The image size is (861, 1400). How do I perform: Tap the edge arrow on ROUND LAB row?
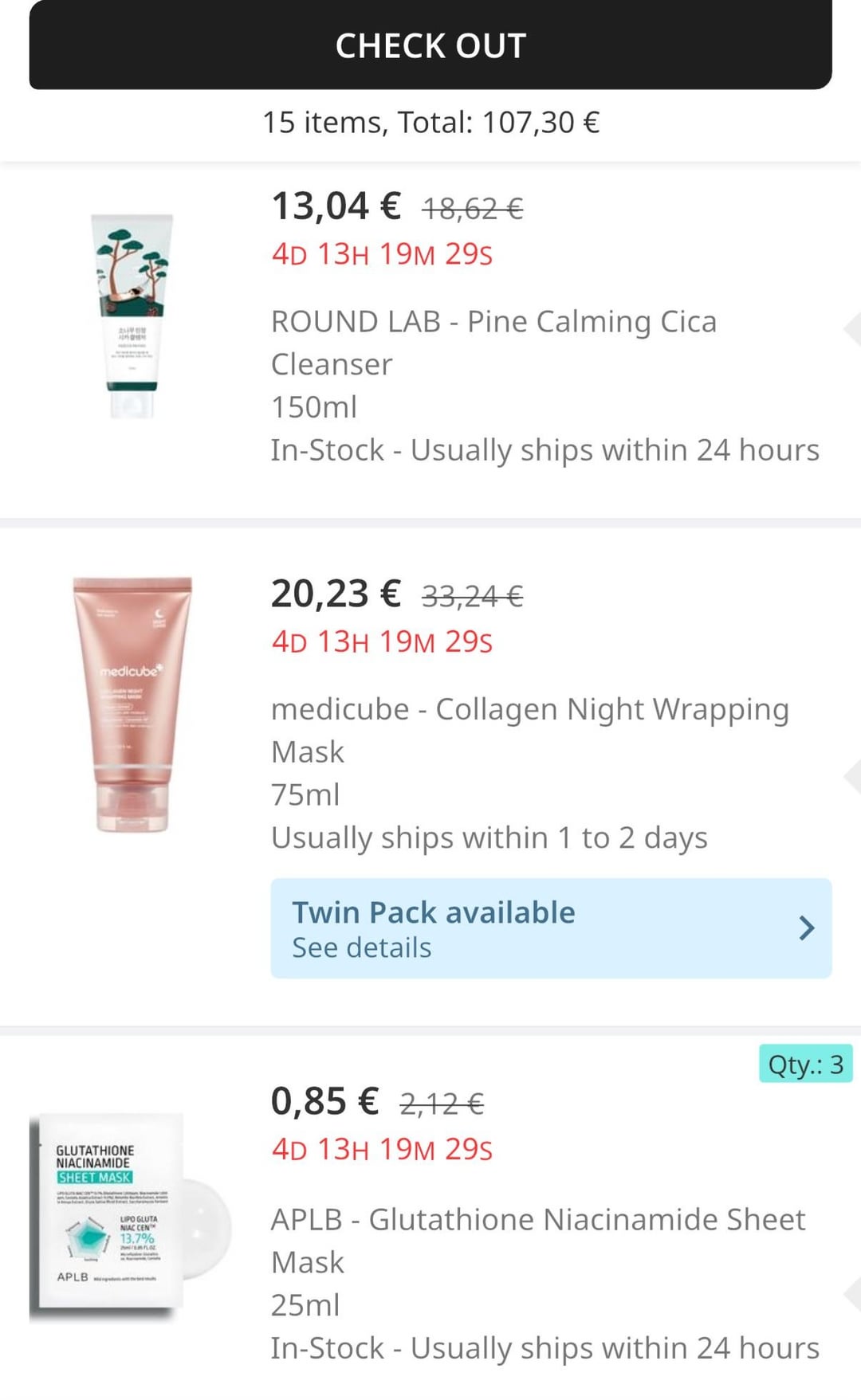coord(851,329)
